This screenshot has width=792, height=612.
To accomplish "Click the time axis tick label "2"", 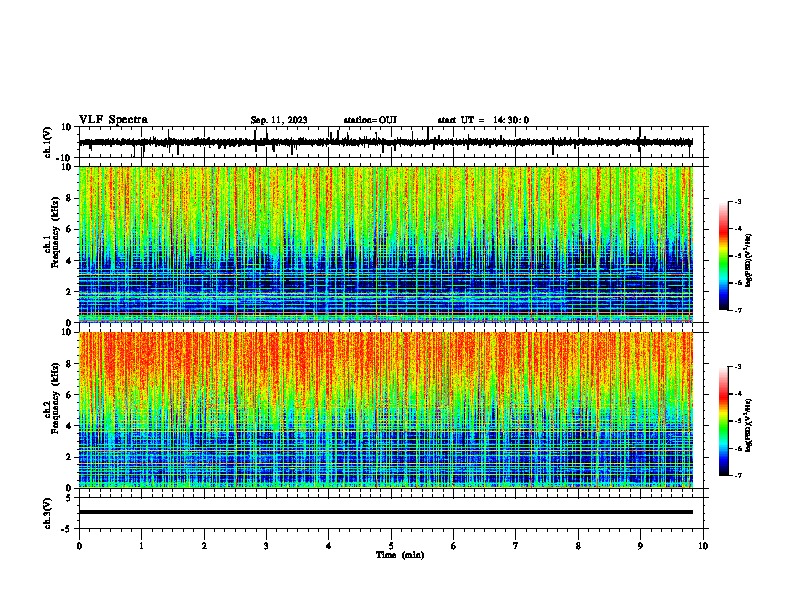I will tap(204, 546).
